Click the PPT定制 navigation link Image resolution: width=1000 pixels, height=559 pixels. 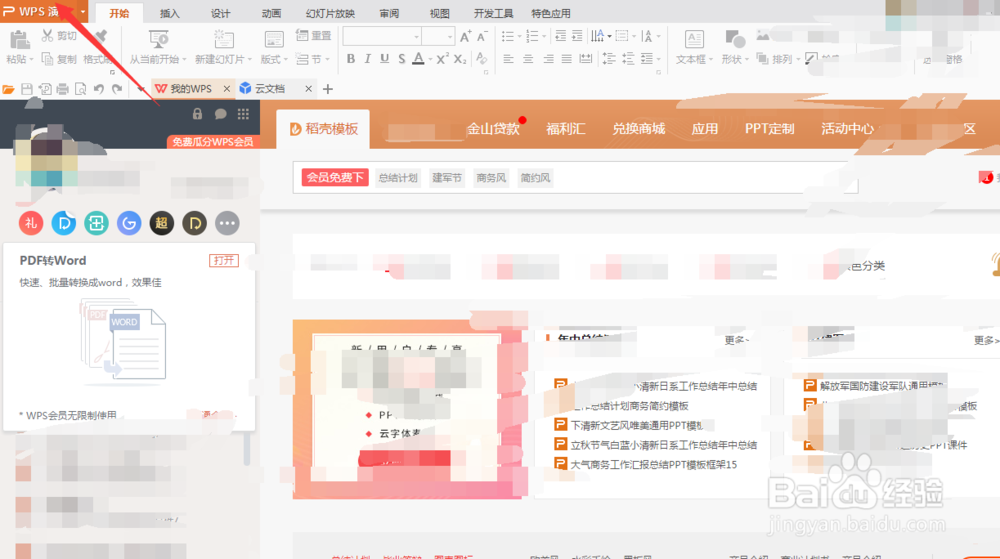[x=769, y=129]
